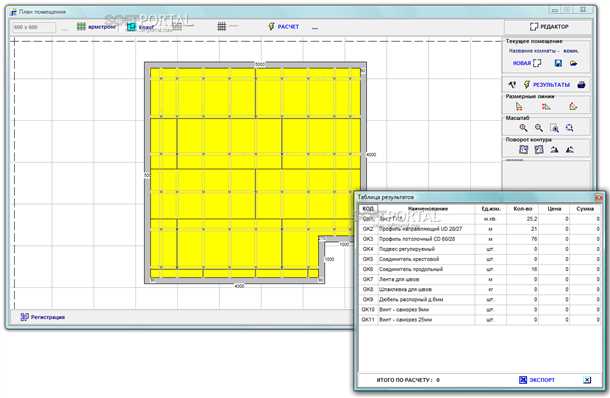Select row GK3 Профиль потолочный CD
This screenshot has width=610, height=398.
pyautogui.click(x=480, y=239)
